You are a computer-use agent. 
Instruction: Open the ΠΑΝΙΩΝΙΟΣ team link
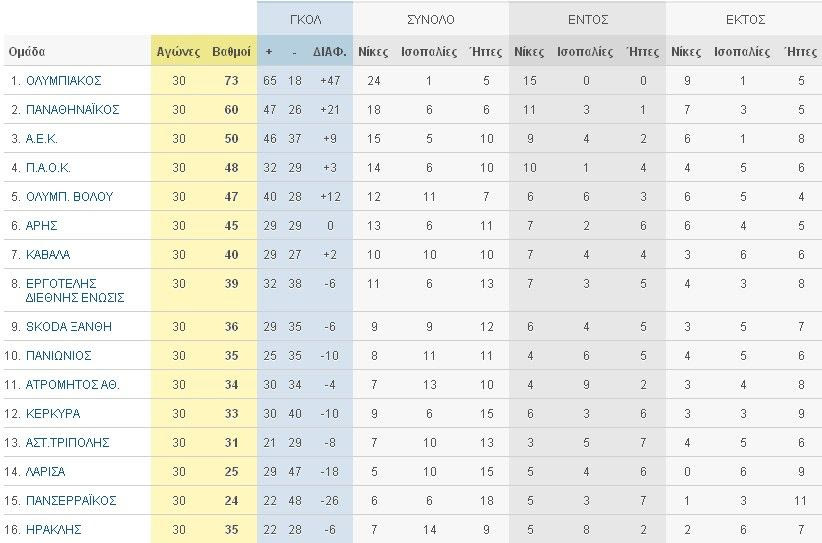pos(59,355)
